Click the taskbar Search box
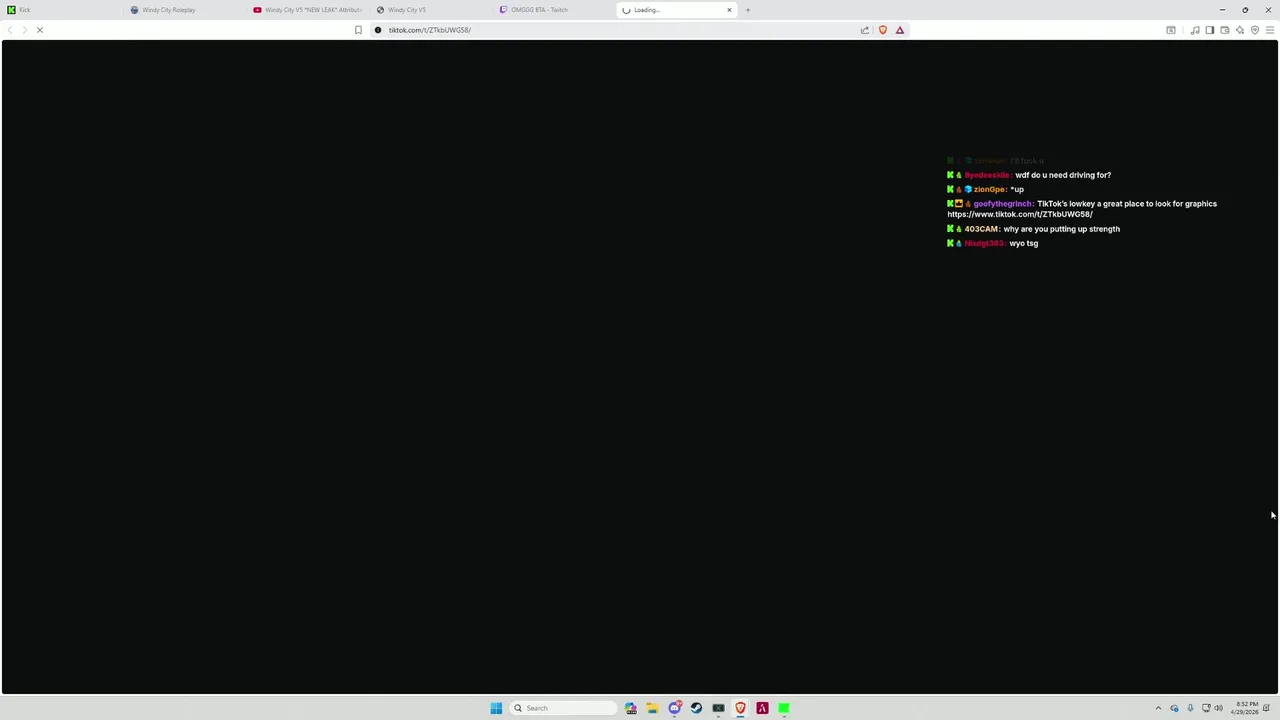Screen dimensions: 1280x720 [562, 708]
